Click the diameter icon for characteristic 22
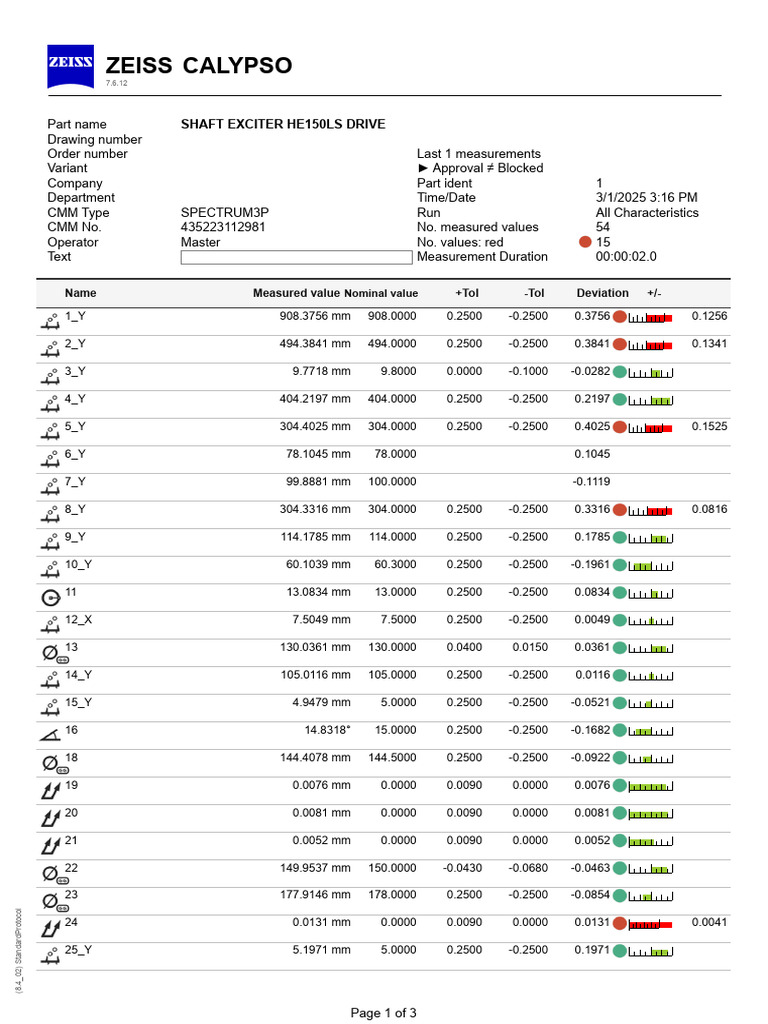The width and height of the screenshot is (768, 1024). (53, 874)
